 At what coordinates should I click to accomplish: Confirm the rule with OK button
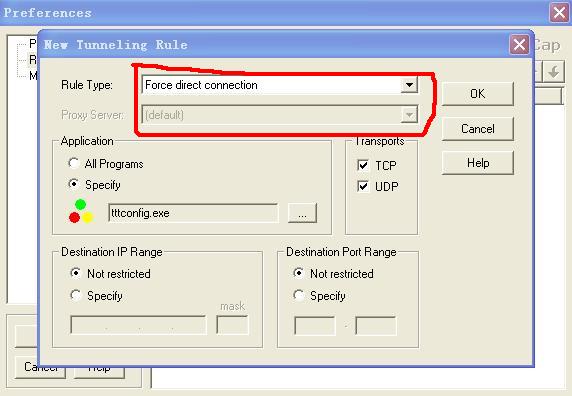(478, 94)
